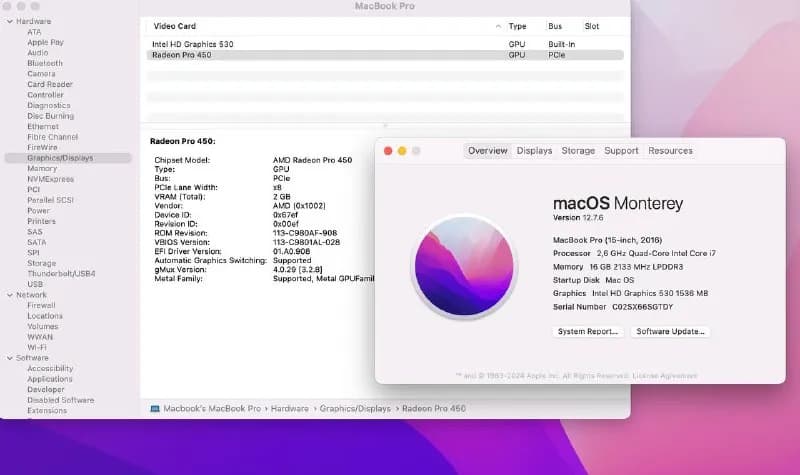Viewport: 800px width, 475px height.
Task: Open the Displays tab in About This Mac
Action: (534, 151)
